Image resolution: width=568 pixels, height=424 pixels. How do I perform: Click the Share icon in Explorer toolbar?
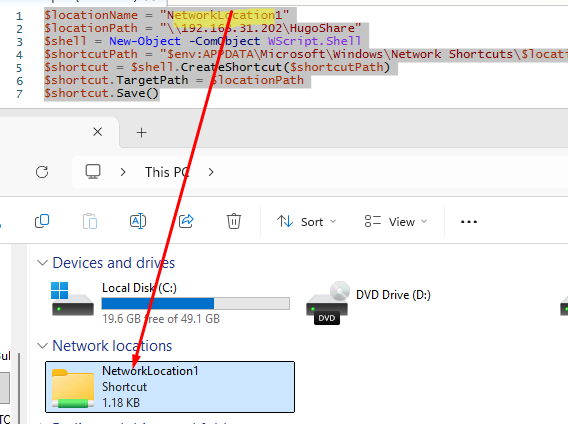(x=186, y=221)
